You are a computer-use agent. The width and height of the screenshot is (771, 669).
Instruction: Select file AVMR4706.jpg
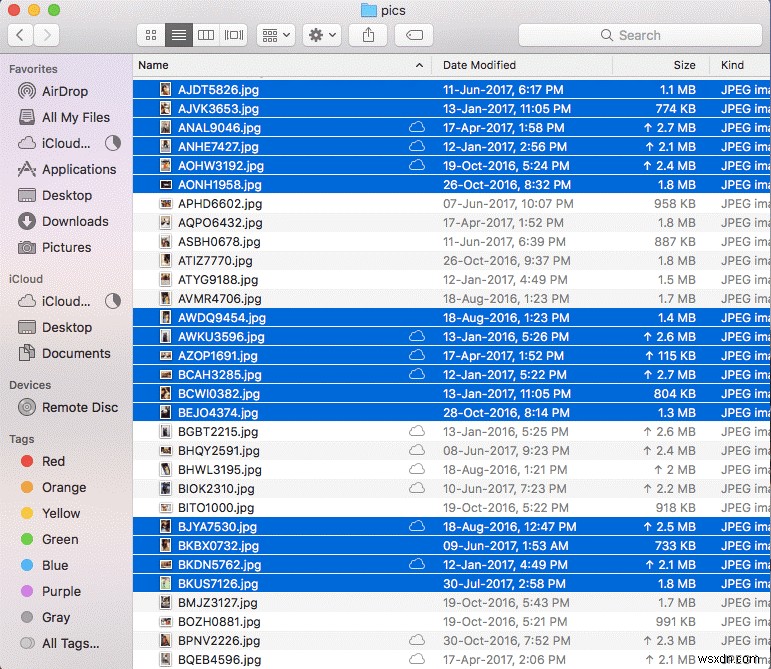point(451,299)
